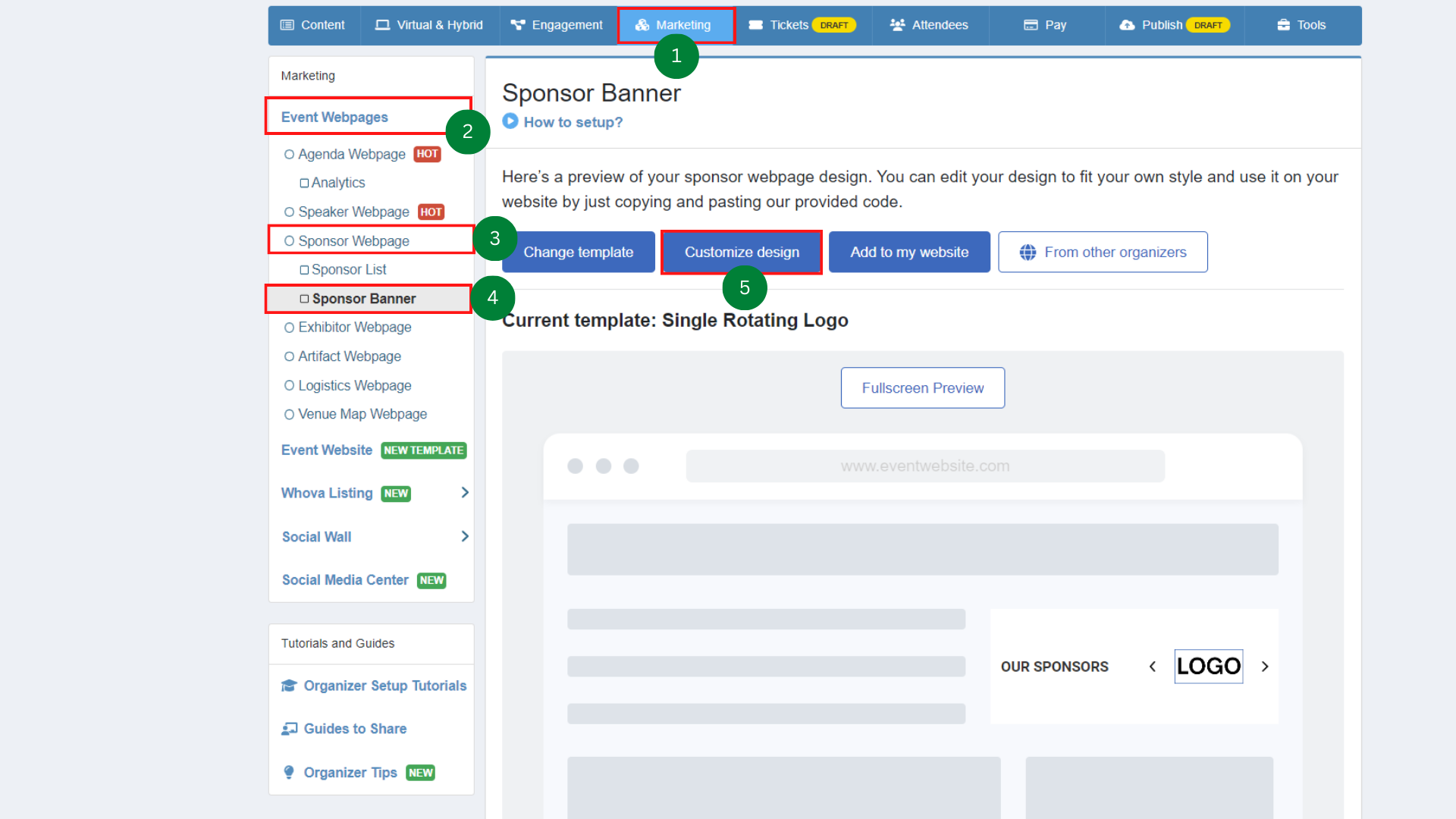The image size is (1456, 819).
Task: Switch to the Marketing tab
Action: click(676, 24)
